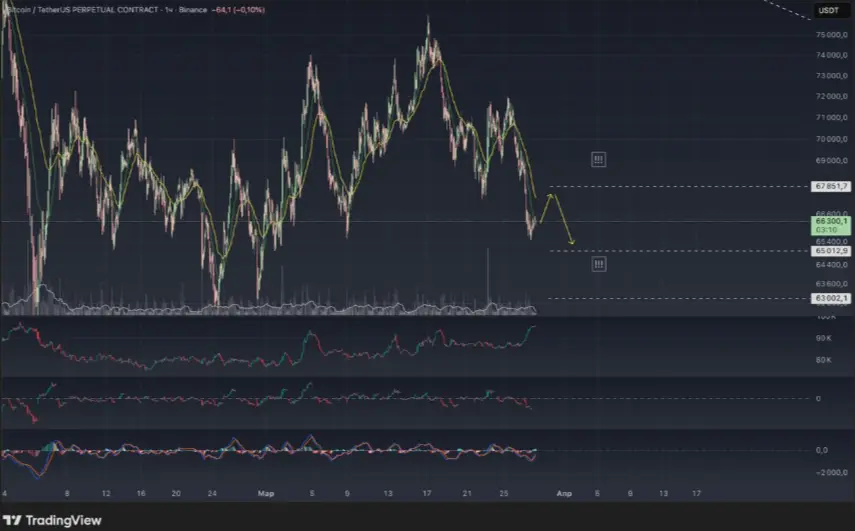This screenshot has height=531, width=855.
Task: Click the 16 date on the time axis
Action: pos(141,493)
